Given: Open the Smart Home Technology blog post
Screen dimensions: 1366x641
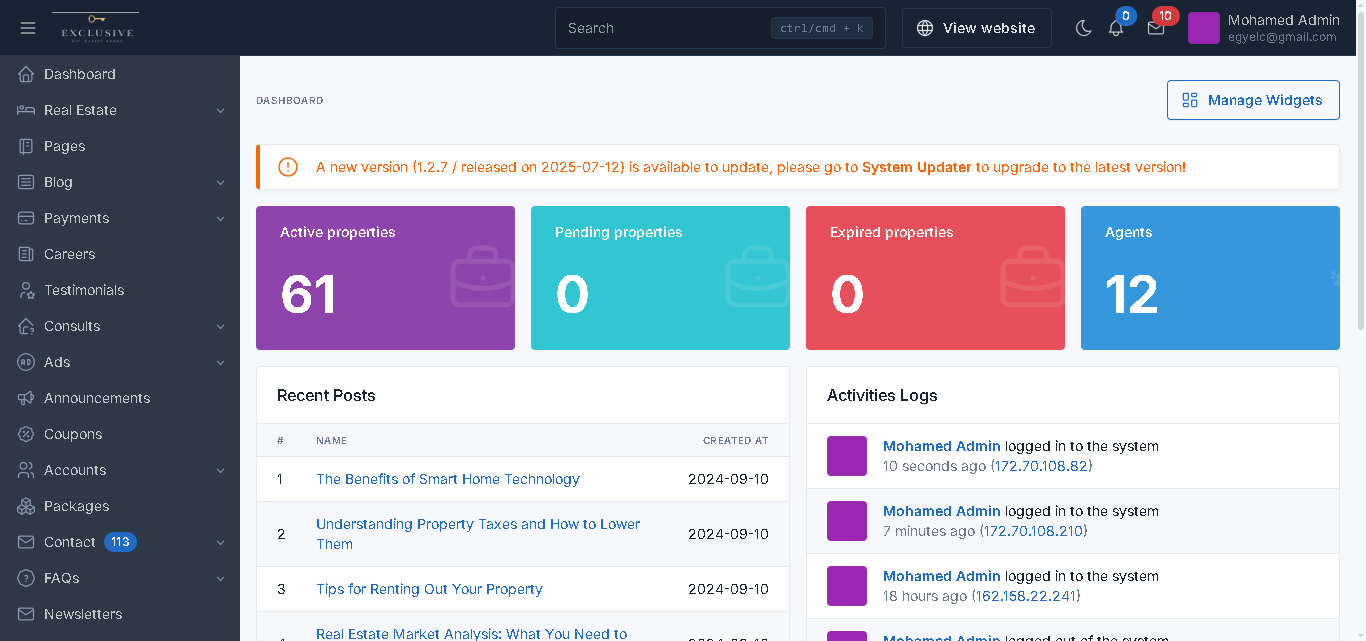Looking at the screenshot, I should click(x=447, y=479).
